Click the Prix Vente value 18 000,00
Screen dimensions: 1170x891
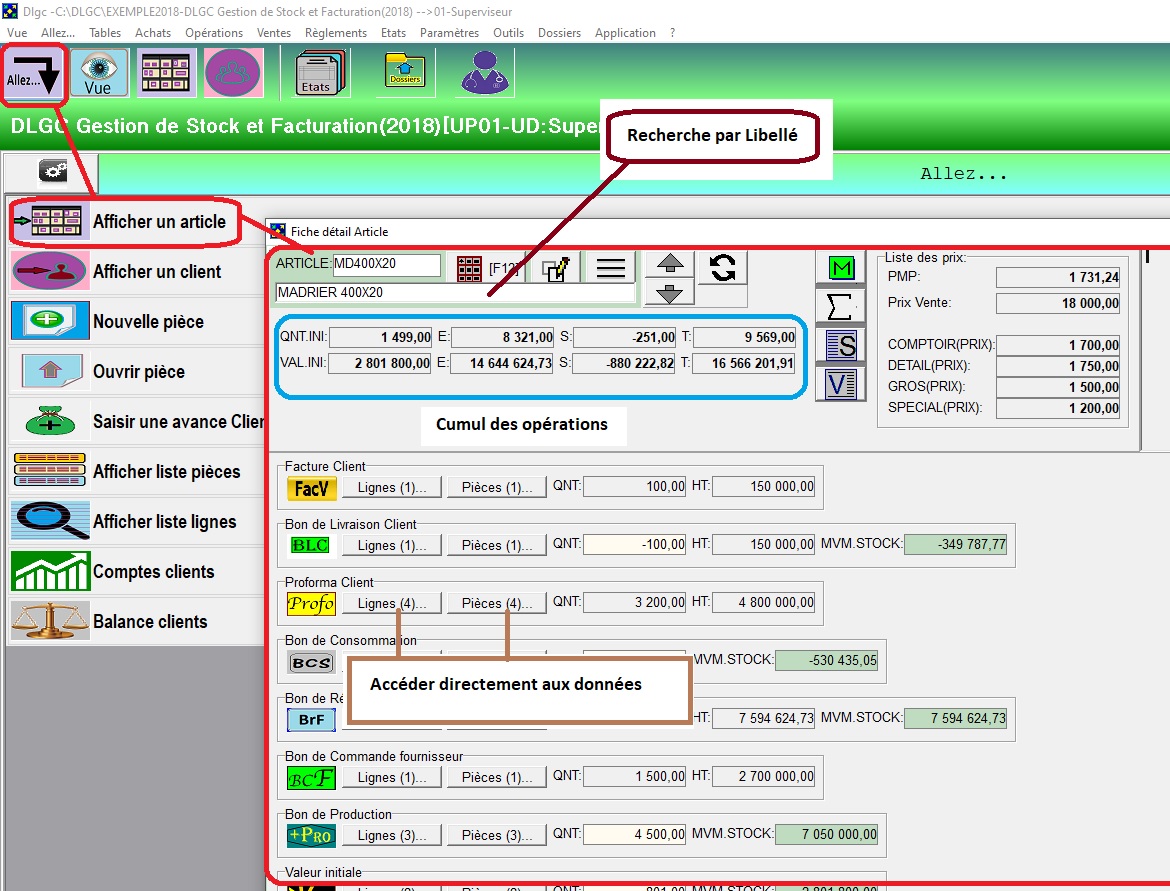(x=1058, y=303)
